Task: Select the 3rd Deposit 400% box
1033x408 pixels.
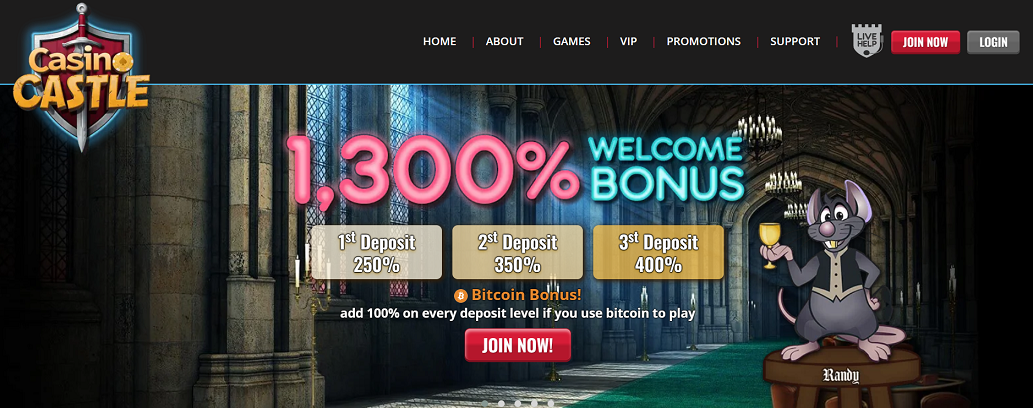Action: coord(658,252)
